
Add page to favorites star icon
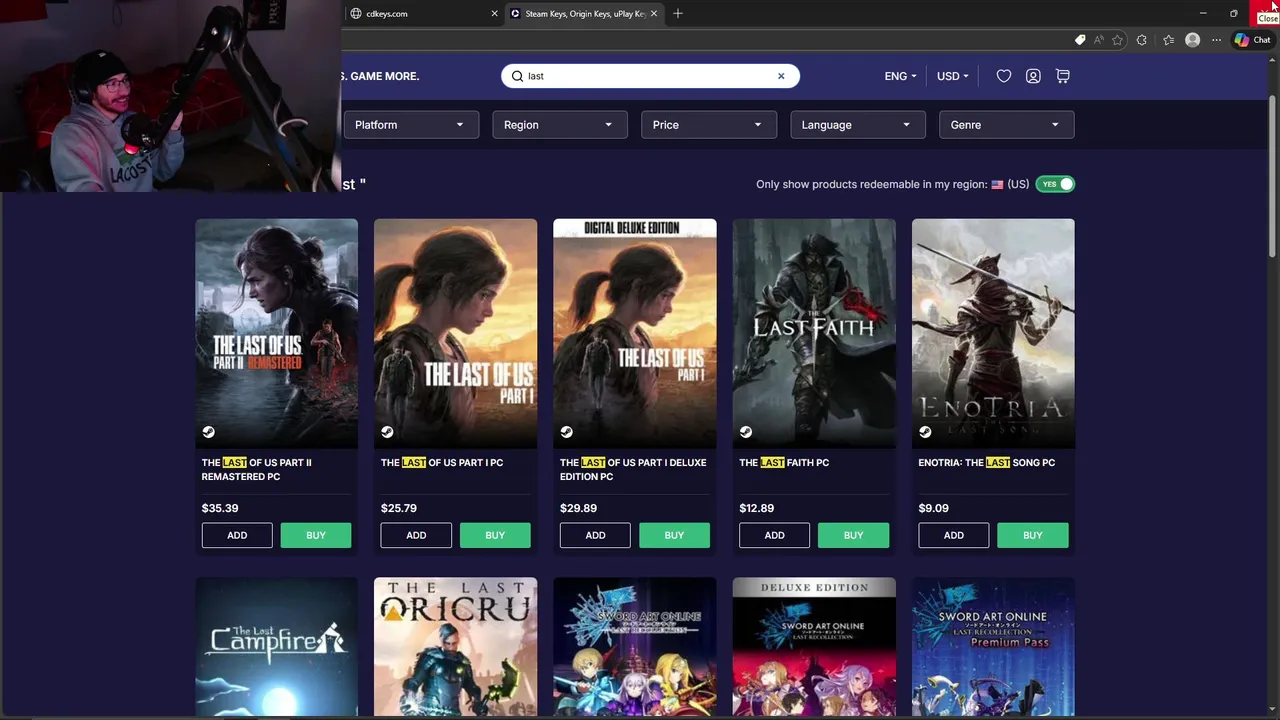(1117, 40)
